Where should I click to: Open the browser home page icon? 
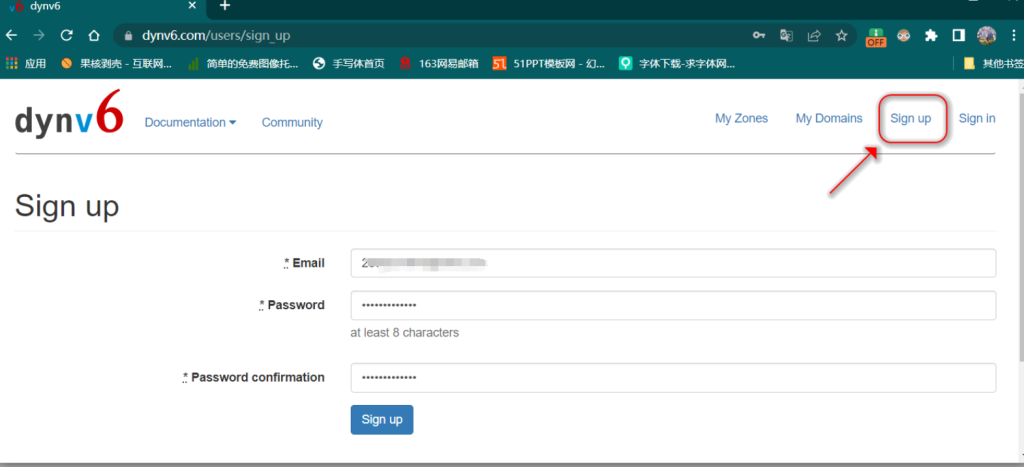(x=94, y=35)
